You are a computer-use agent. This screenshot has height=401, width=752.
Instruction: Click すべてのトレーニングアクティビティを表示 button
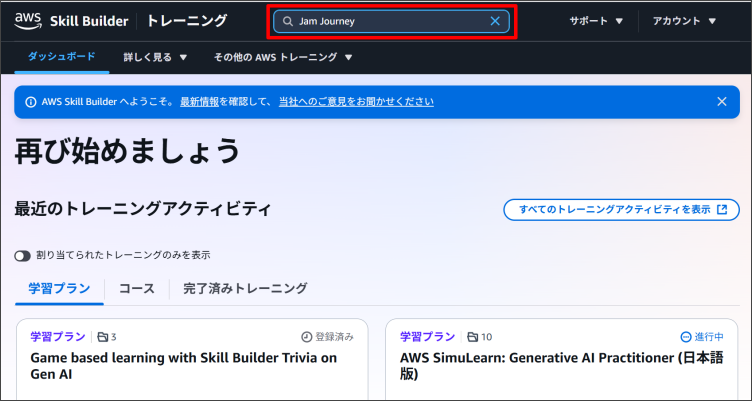coord(621,210)
